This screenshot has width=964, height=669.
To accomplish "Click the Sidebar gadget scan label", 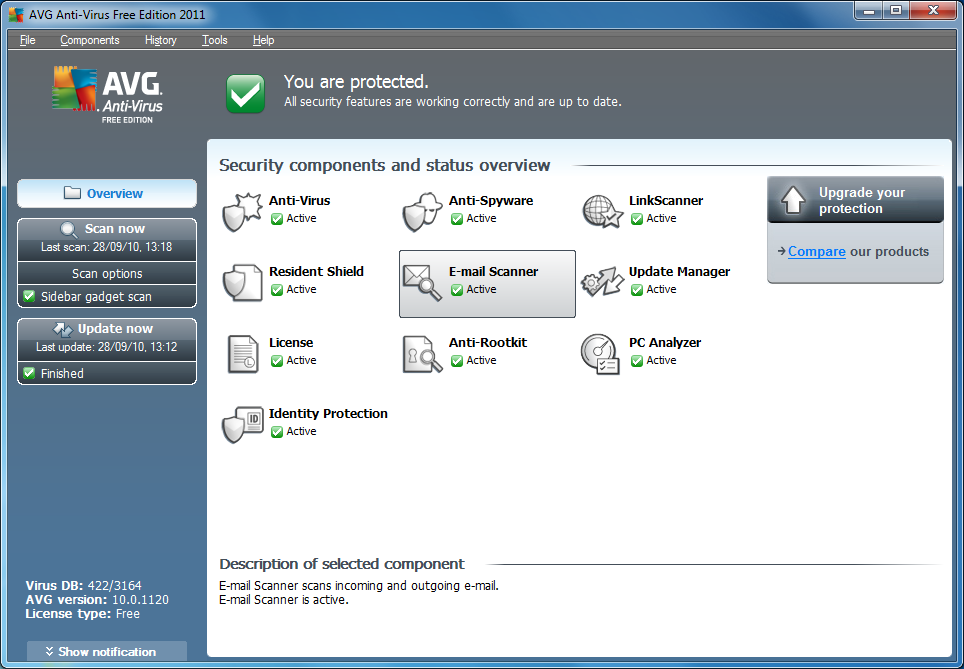I will coord(96,296).
